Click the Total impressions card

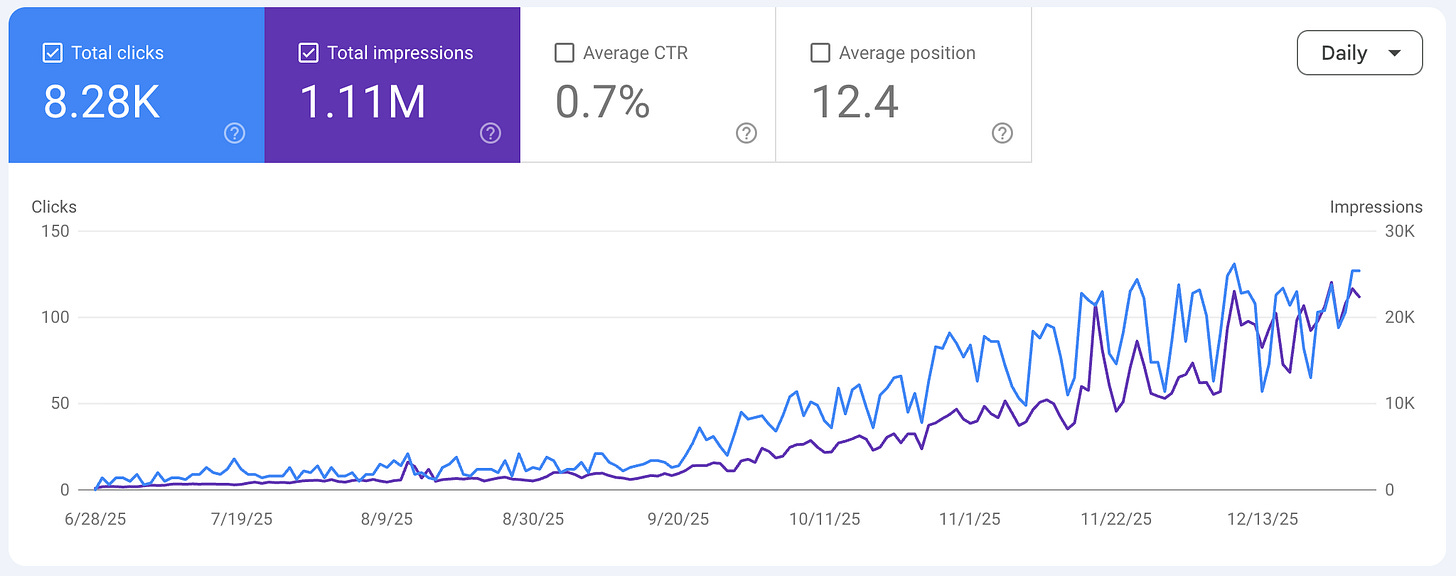click(x=392, y=85)
